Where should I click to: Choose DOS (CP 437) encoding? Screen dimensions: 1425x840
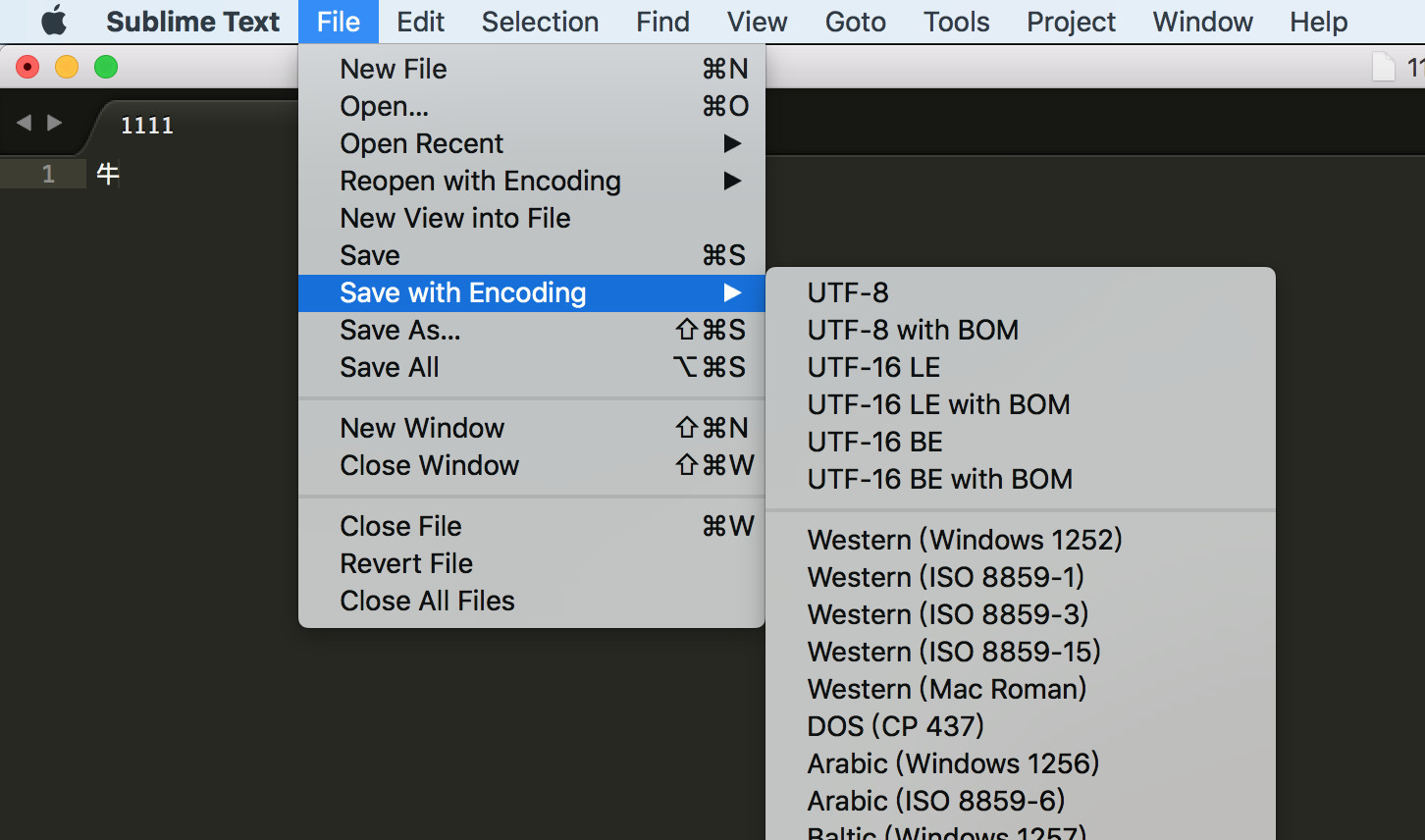tap(895, 726)
